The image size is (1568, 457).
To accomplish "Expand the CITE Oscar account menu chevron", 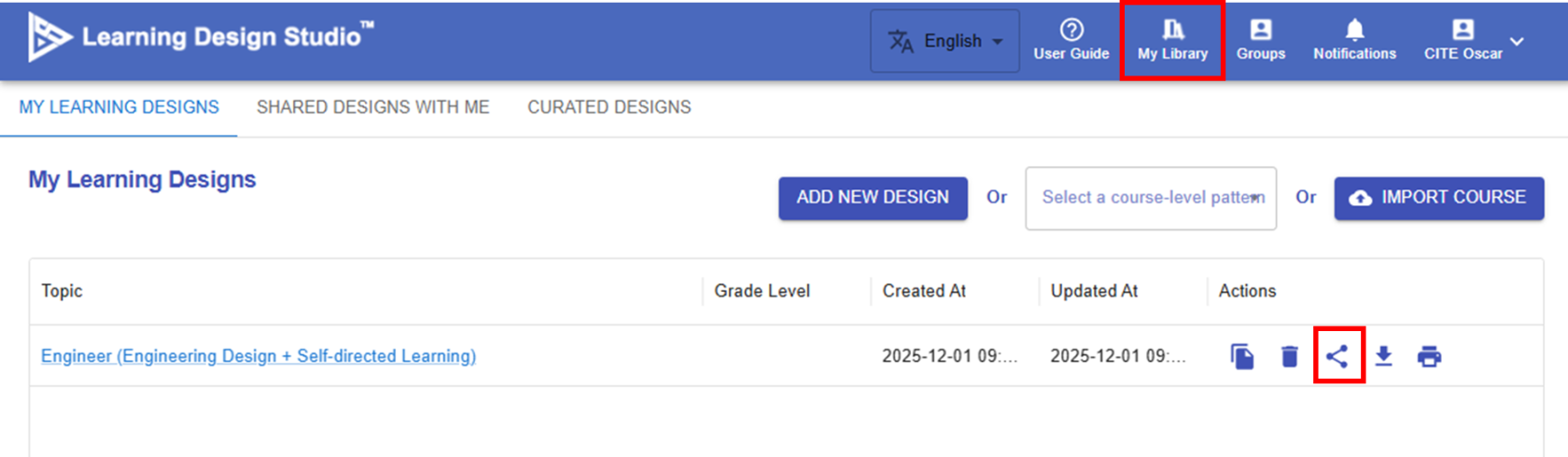I will (x=1518, y=41).
